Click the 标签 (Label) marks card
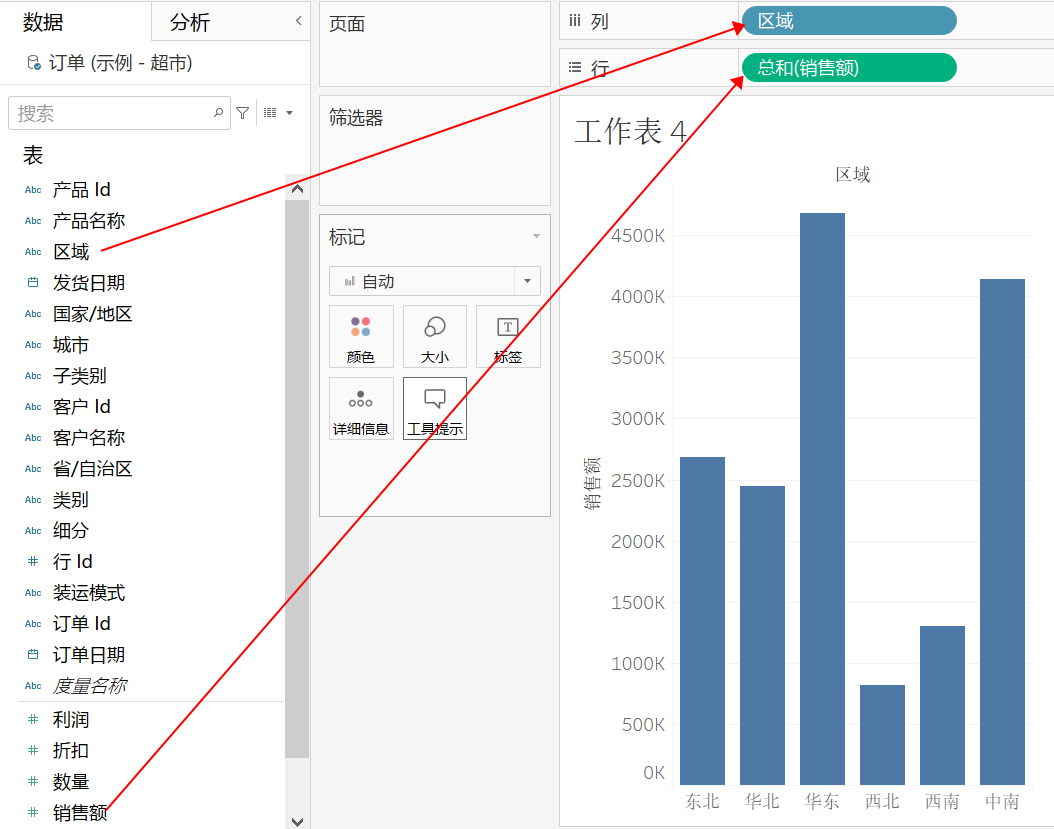 (x=508, y=336)
